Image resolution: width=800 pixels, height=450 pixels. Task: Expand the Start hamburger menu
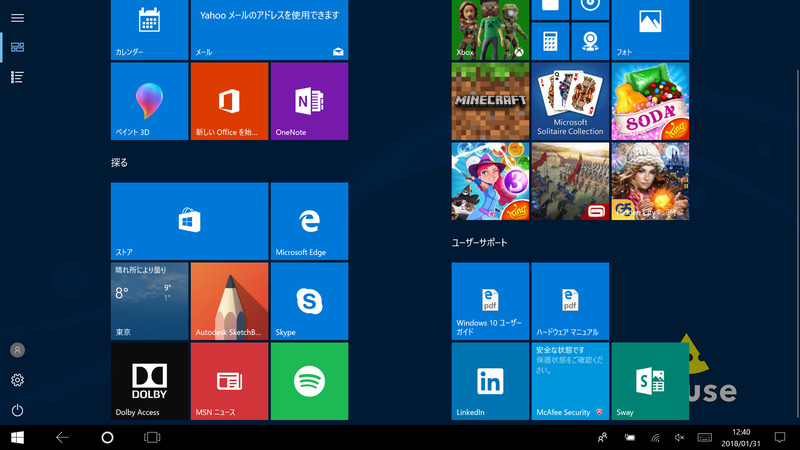(17, 18)
